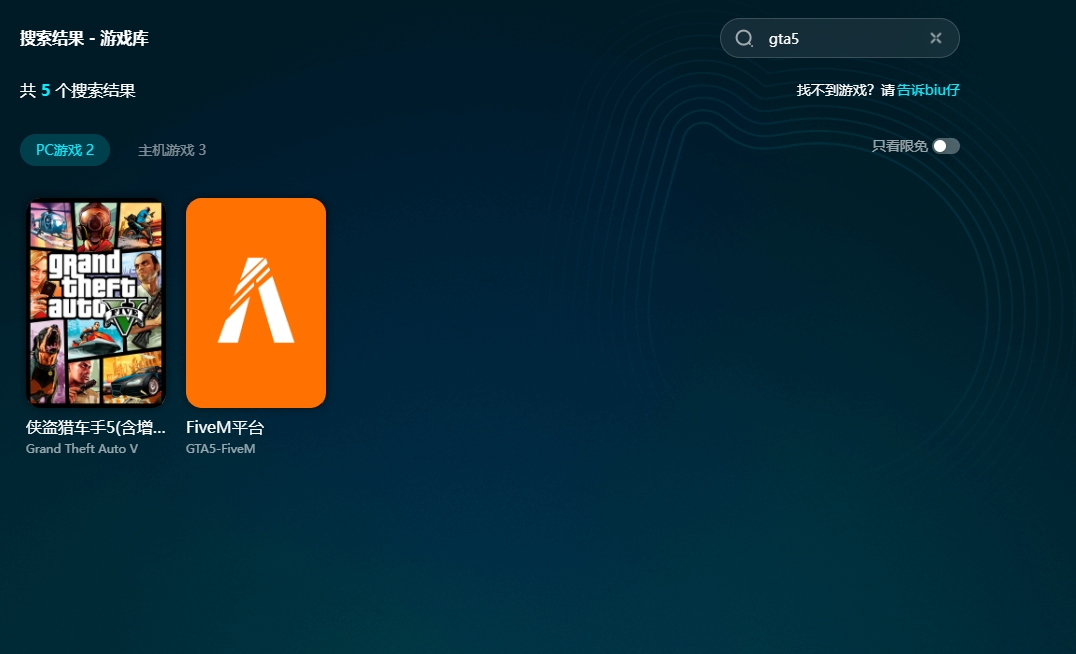Select the PC游戏 2 tab

click(65, 150)
